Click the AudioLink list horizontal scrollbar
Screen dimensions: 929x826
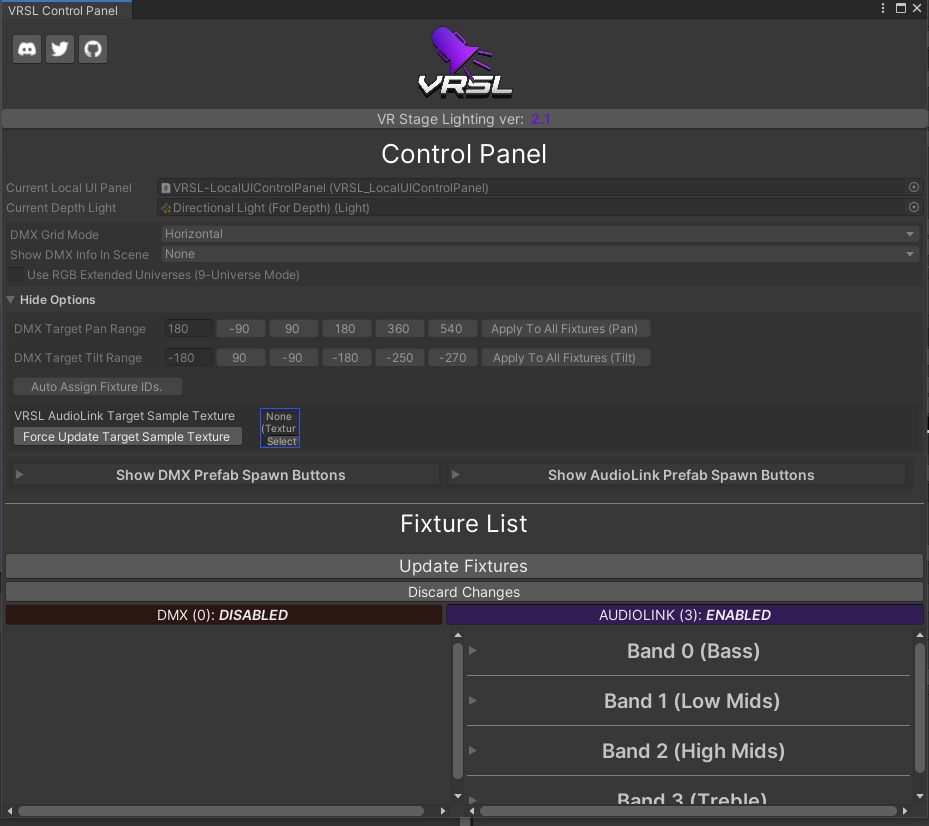(688, 811)
